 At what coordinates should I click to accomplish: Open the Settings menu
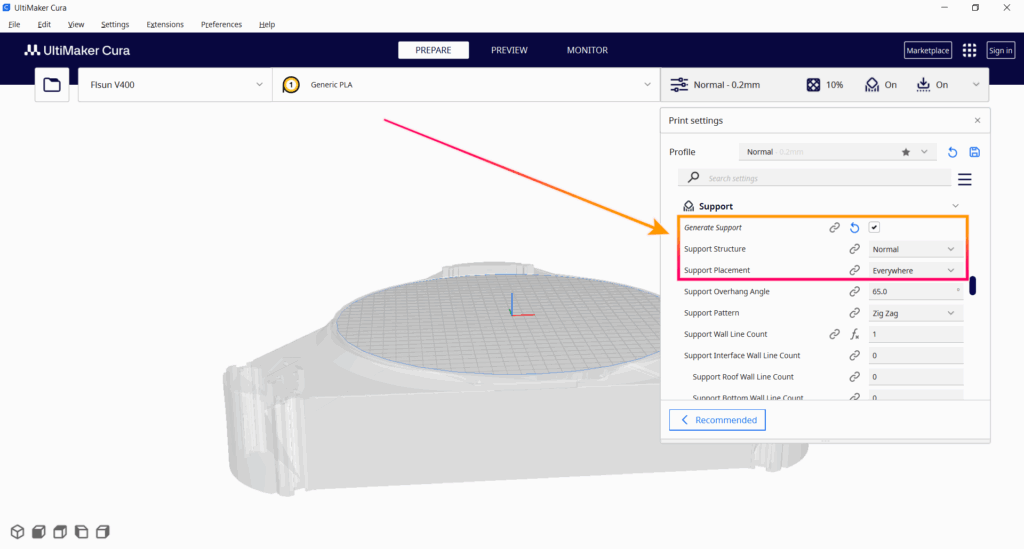point(115,24)
